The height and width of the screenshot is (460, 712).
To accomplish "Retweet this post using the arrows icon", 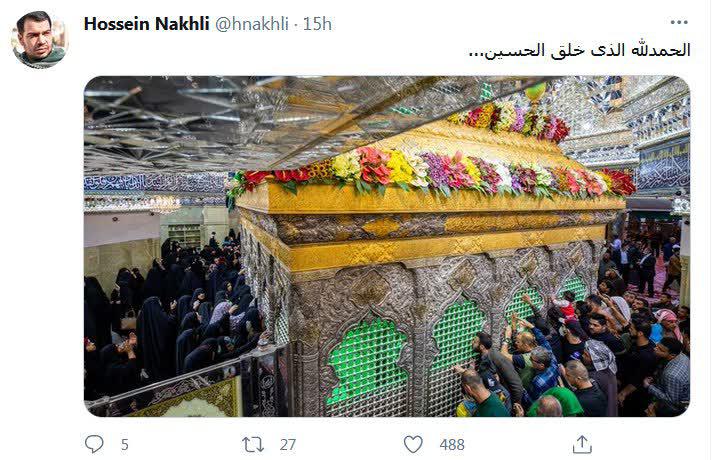I will pyautogui.click(x=253, y=445).
